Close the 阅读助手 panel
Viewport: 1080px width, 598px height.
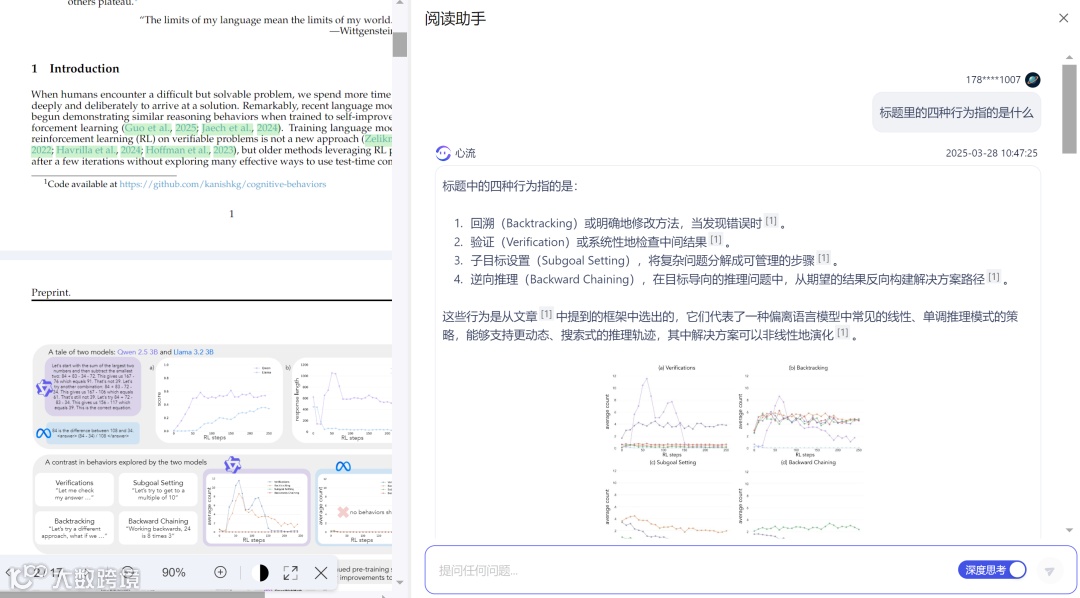click(x=1063, y=19)
